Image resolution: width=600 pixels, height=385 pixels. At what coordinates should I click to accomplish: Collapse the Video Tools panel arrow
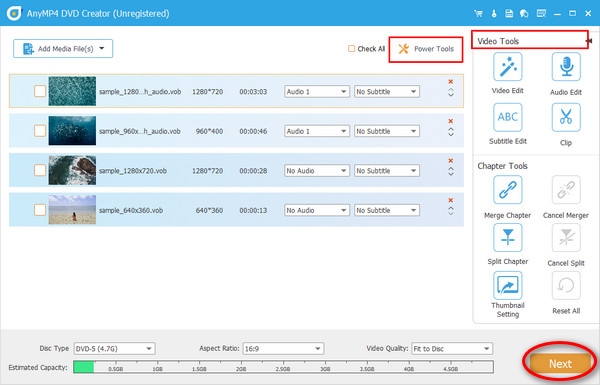click(589, 41)
